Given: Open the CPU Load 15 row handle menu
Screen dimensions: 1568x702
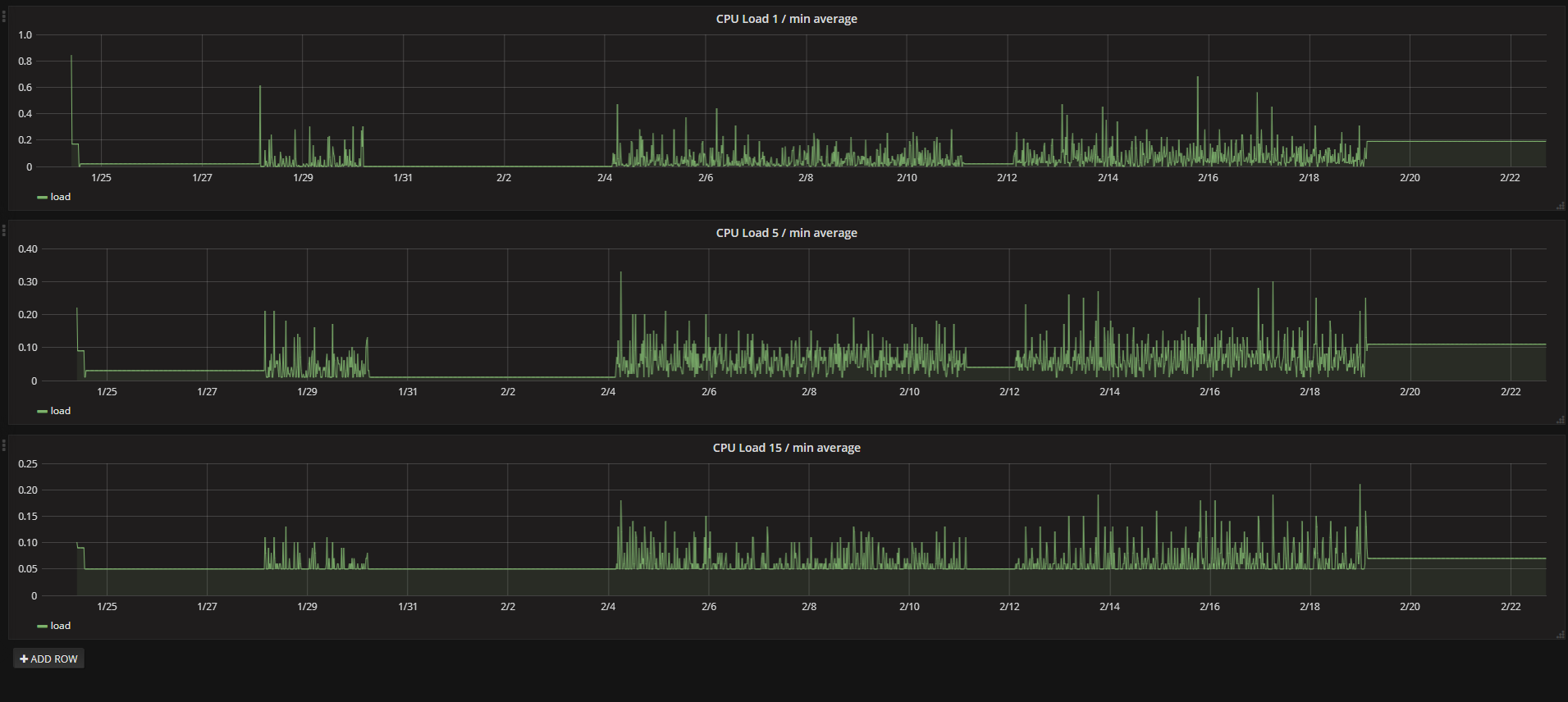Looking at the screenshot, I should click(x=4, y=444).
